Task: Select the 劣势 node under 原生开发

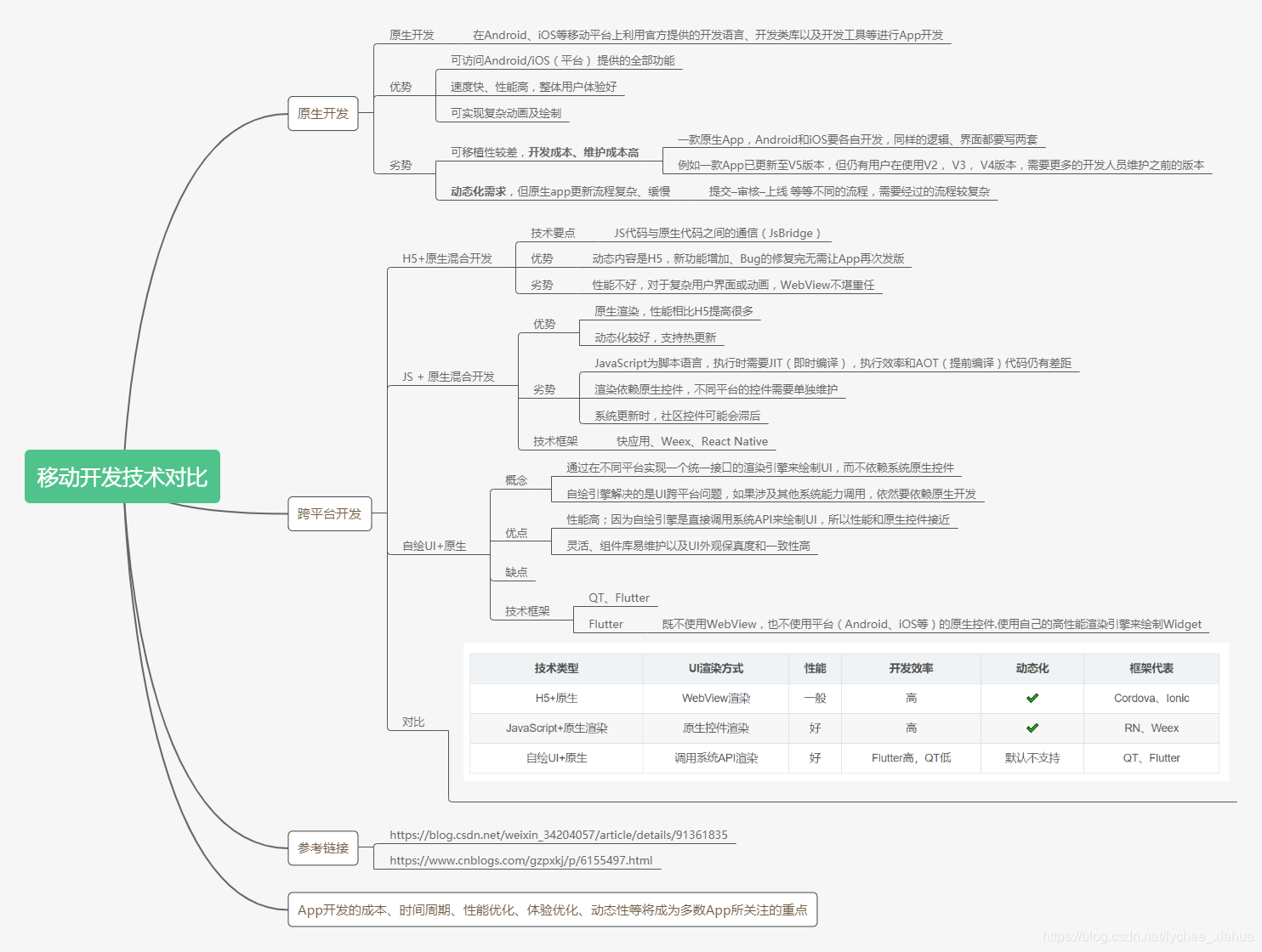Action: (x=401, y=165)
